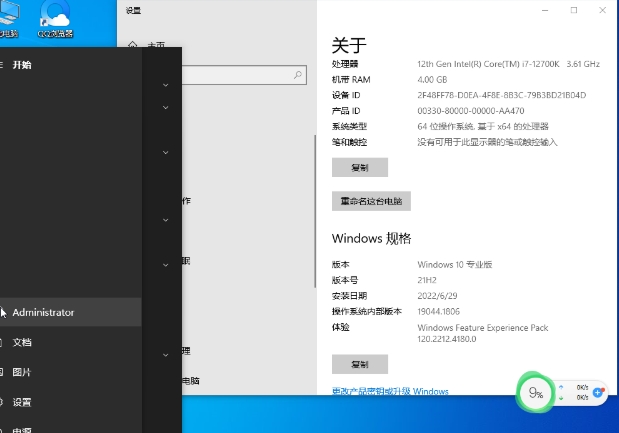
Task: Expand the topmost chevron in Start app list
Action: coord(165,85)
